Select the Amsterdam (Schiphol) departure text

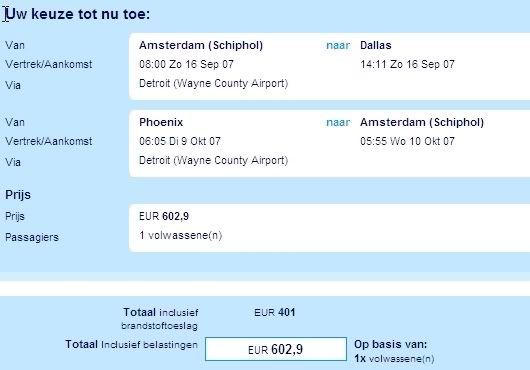point(201,45)
